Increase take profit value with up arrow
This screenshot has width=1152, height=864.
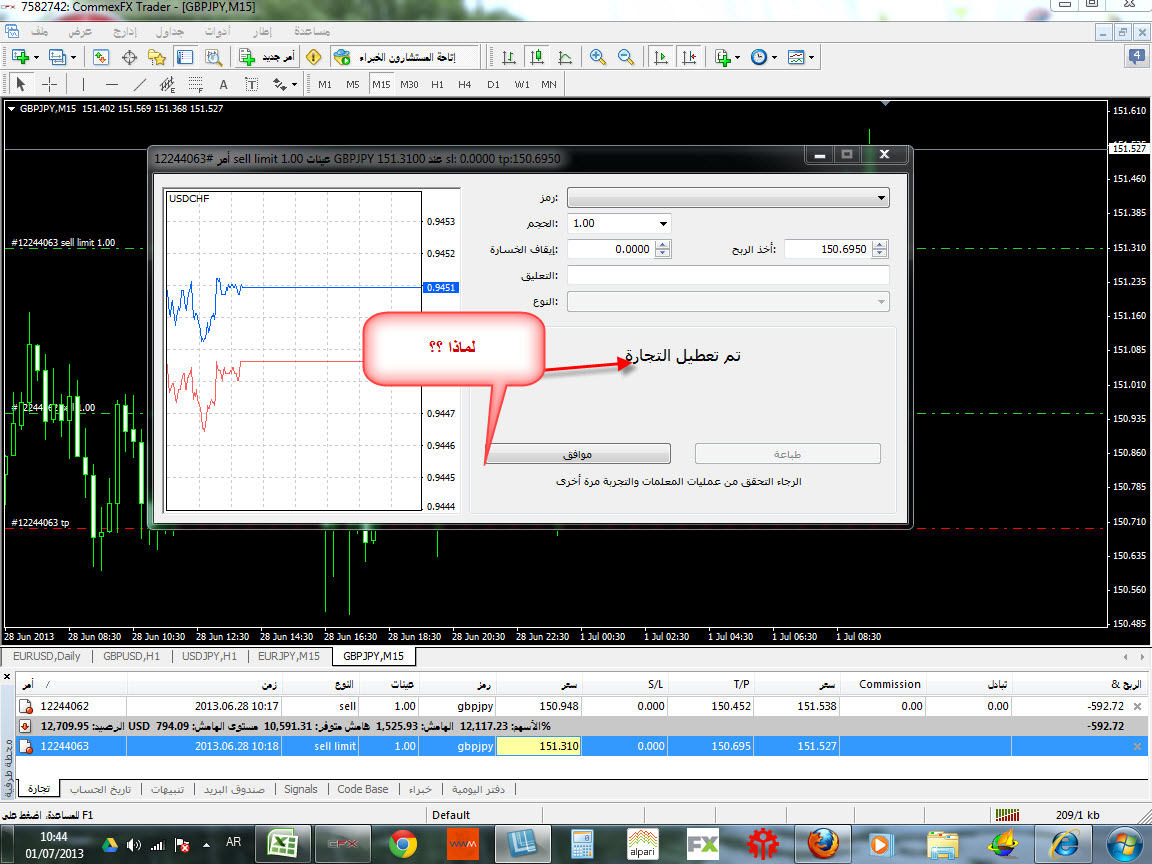pyautogui.click(x=879, y=245)
